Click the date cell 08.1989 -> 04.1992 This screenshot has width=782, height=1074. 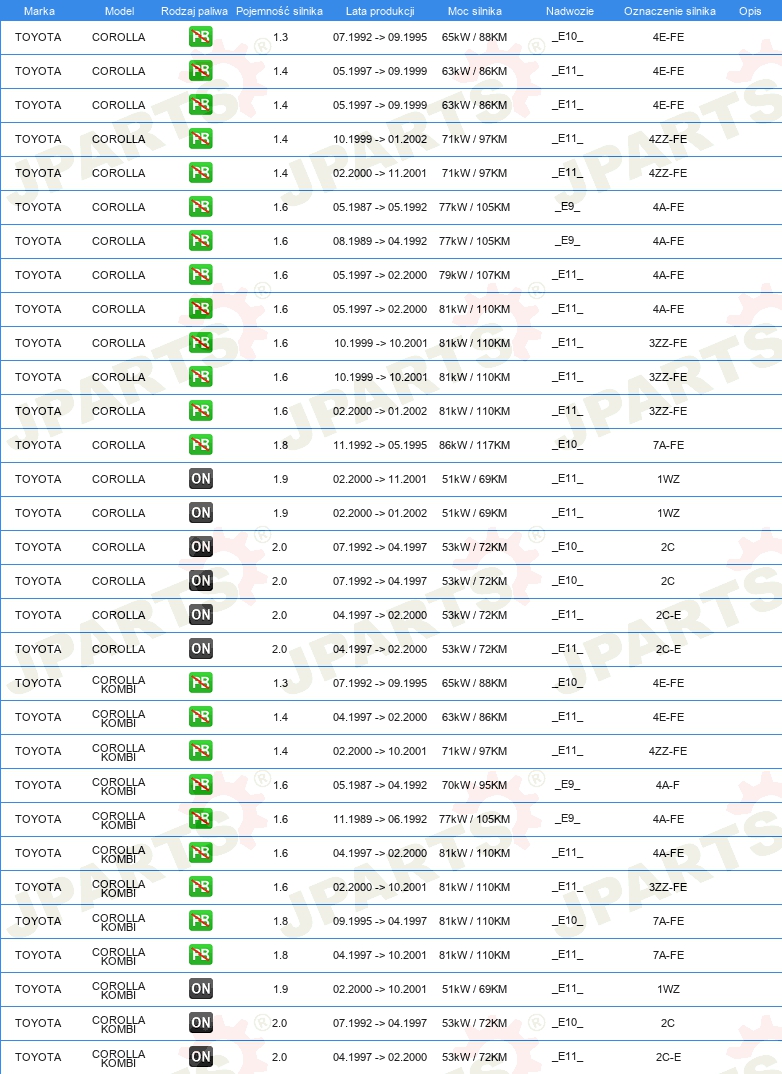[380, 241]
